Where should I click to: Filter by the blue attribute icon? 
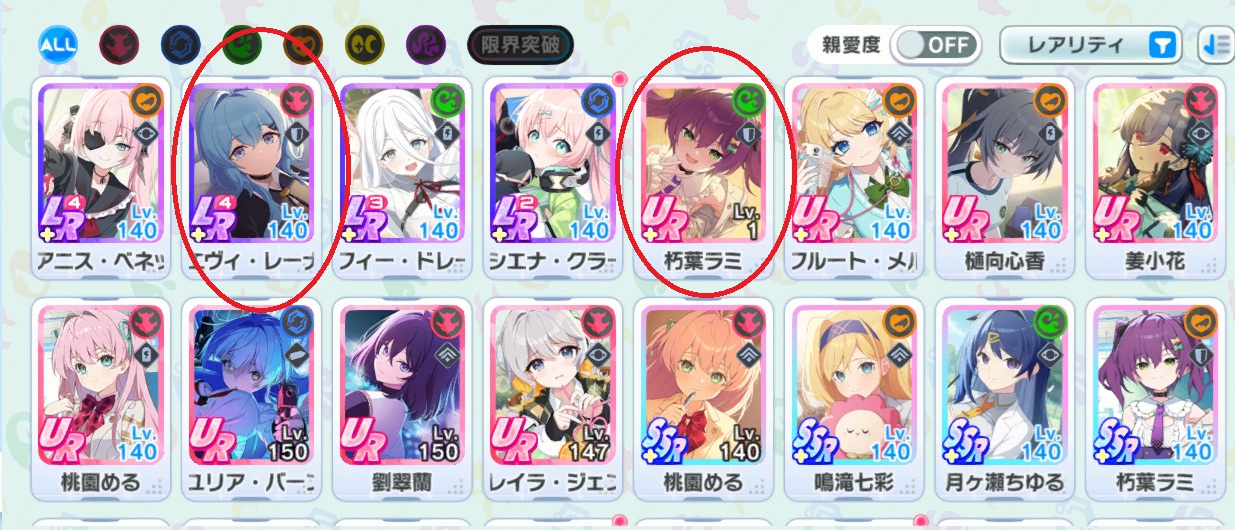(179, 45)
